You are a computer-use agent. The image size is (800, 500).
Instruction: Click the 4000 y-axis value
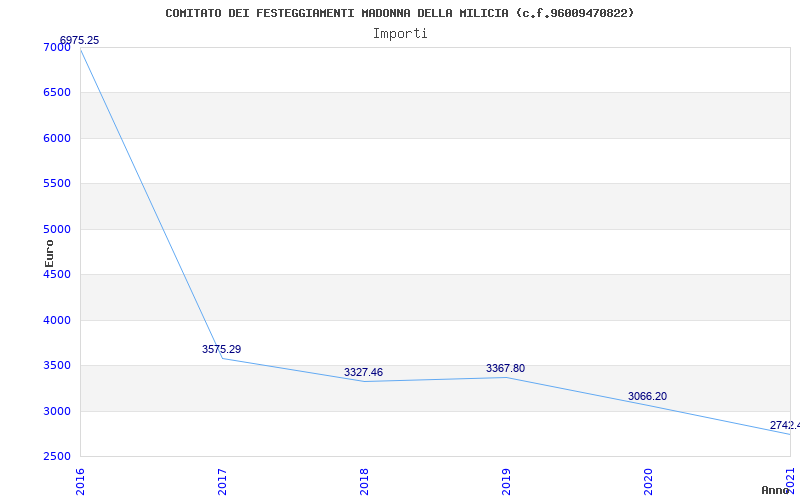pyautogui.click(x=57, y=320)
